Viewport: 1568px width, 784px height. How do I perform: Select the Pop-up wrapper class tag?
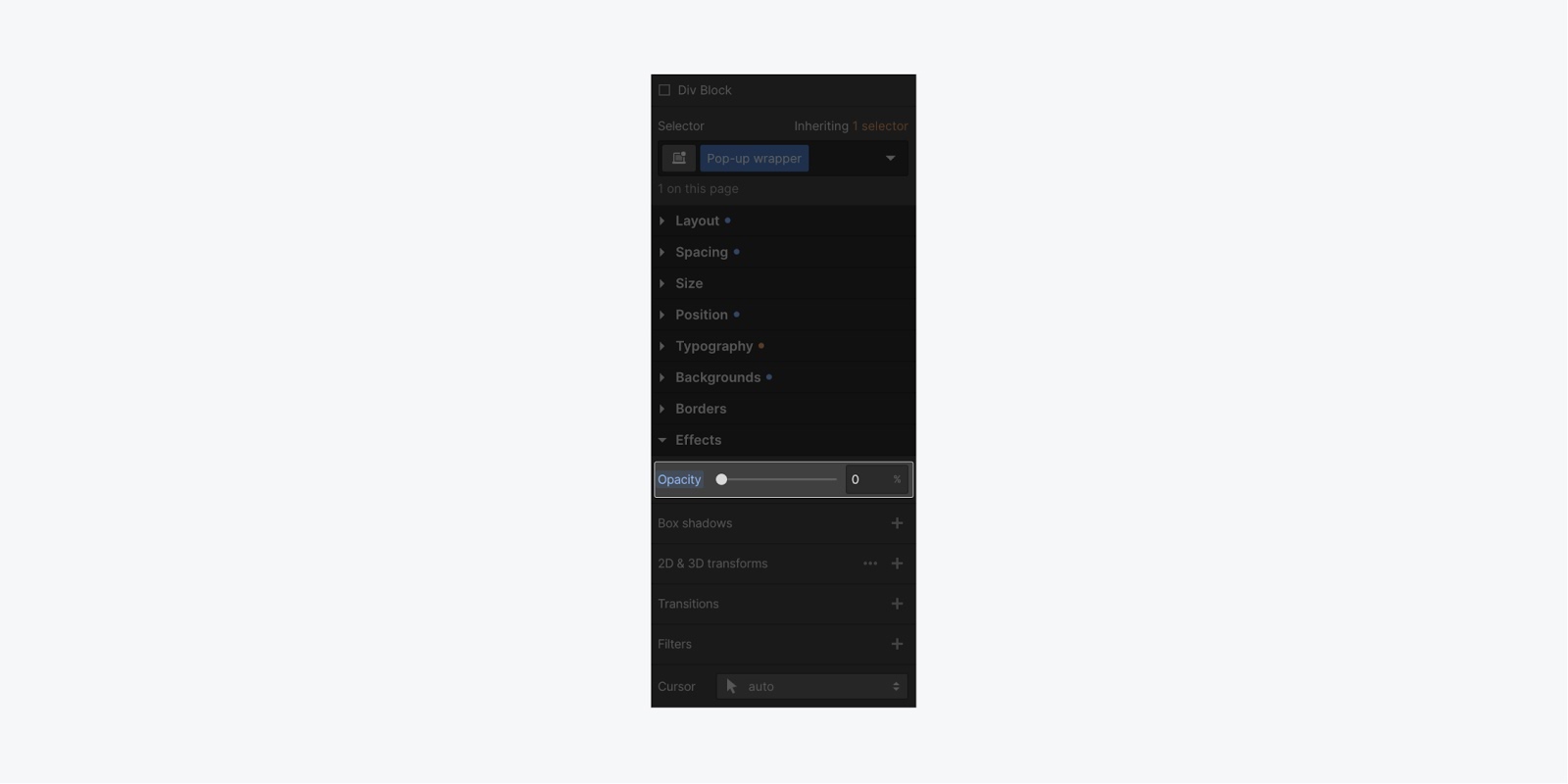pos(754,158)
